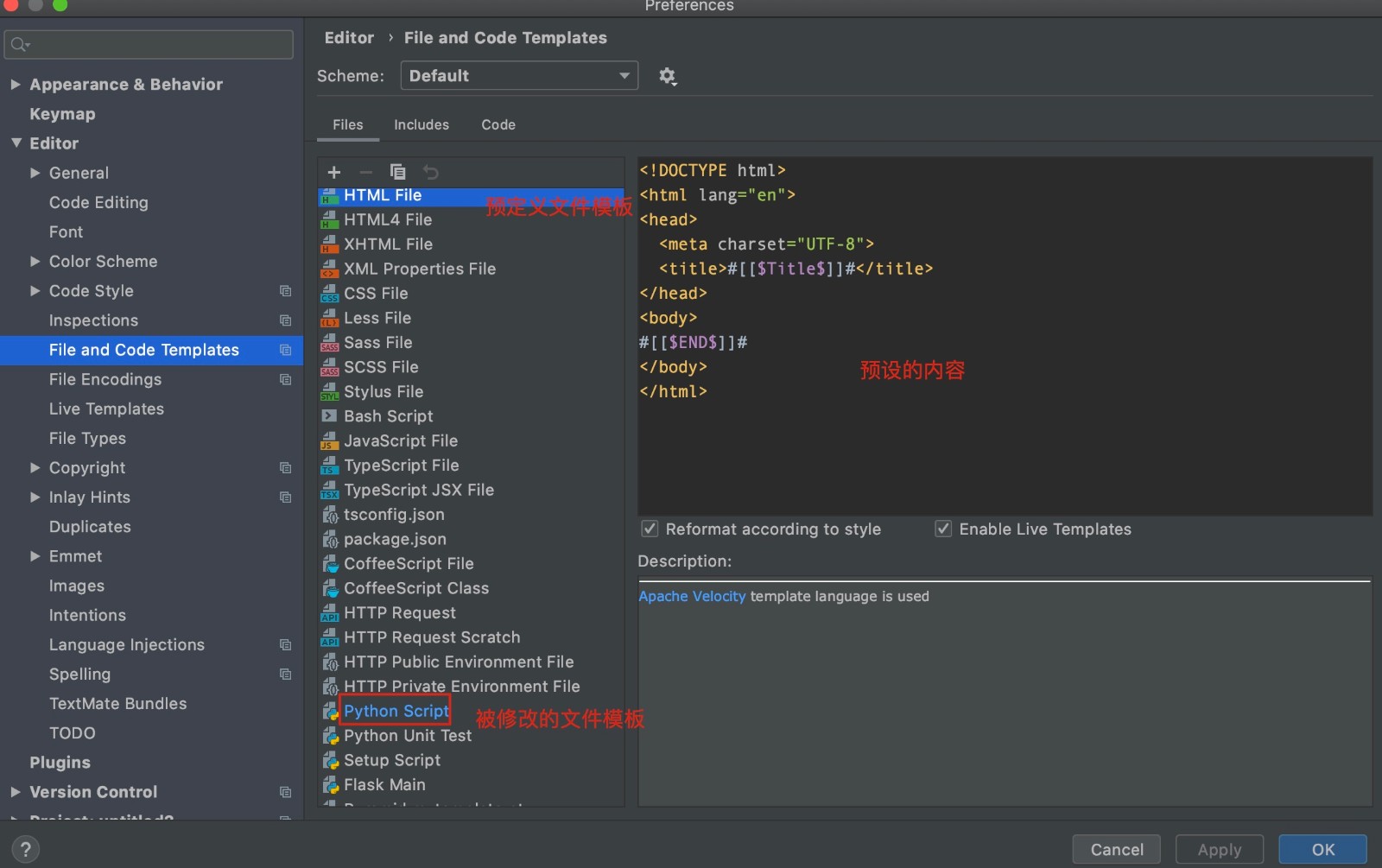Click the JavaScript File template icon
Viewport: 1382px width, 868px height.
pyautogui.click(x=329, y=441)
